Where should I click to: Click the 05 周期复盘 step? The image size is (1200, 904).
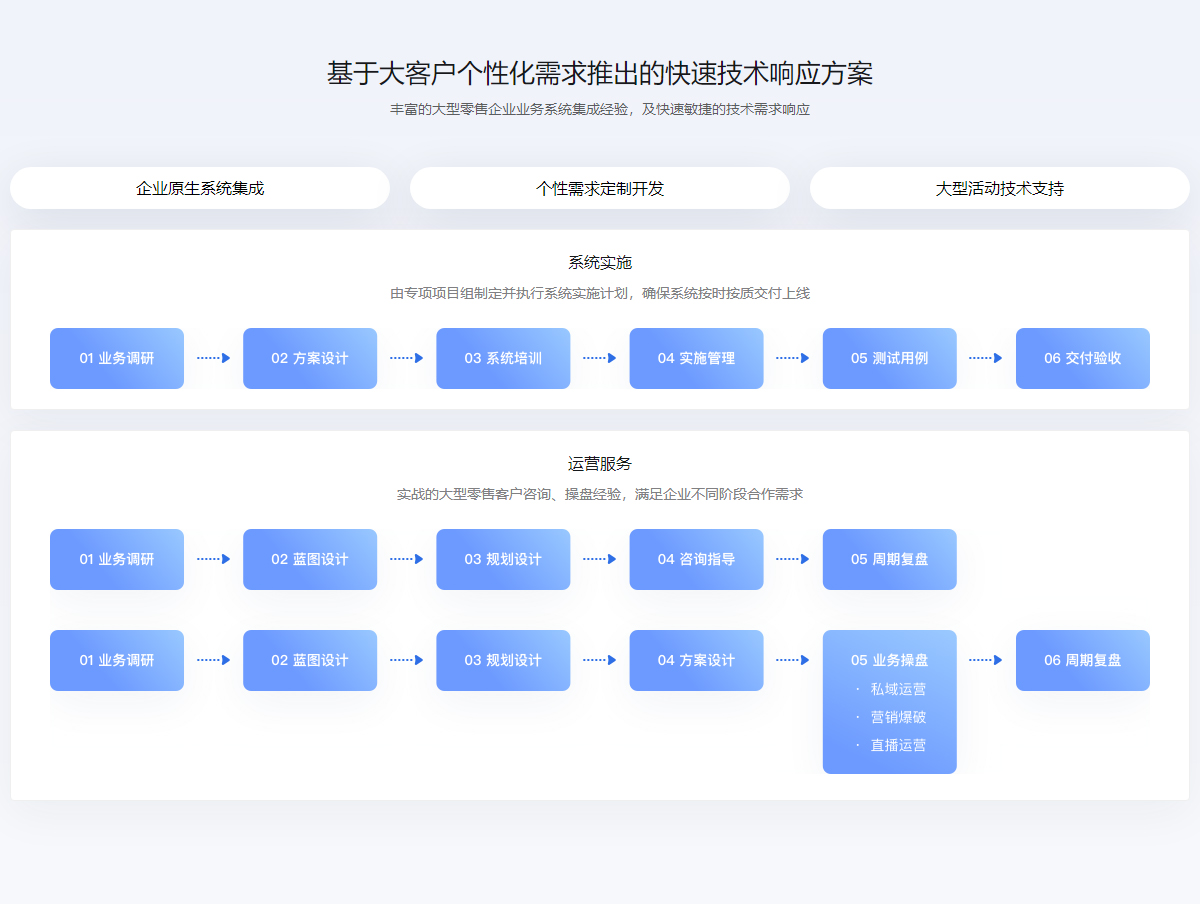pyautogui.click(x=890, y=559)
